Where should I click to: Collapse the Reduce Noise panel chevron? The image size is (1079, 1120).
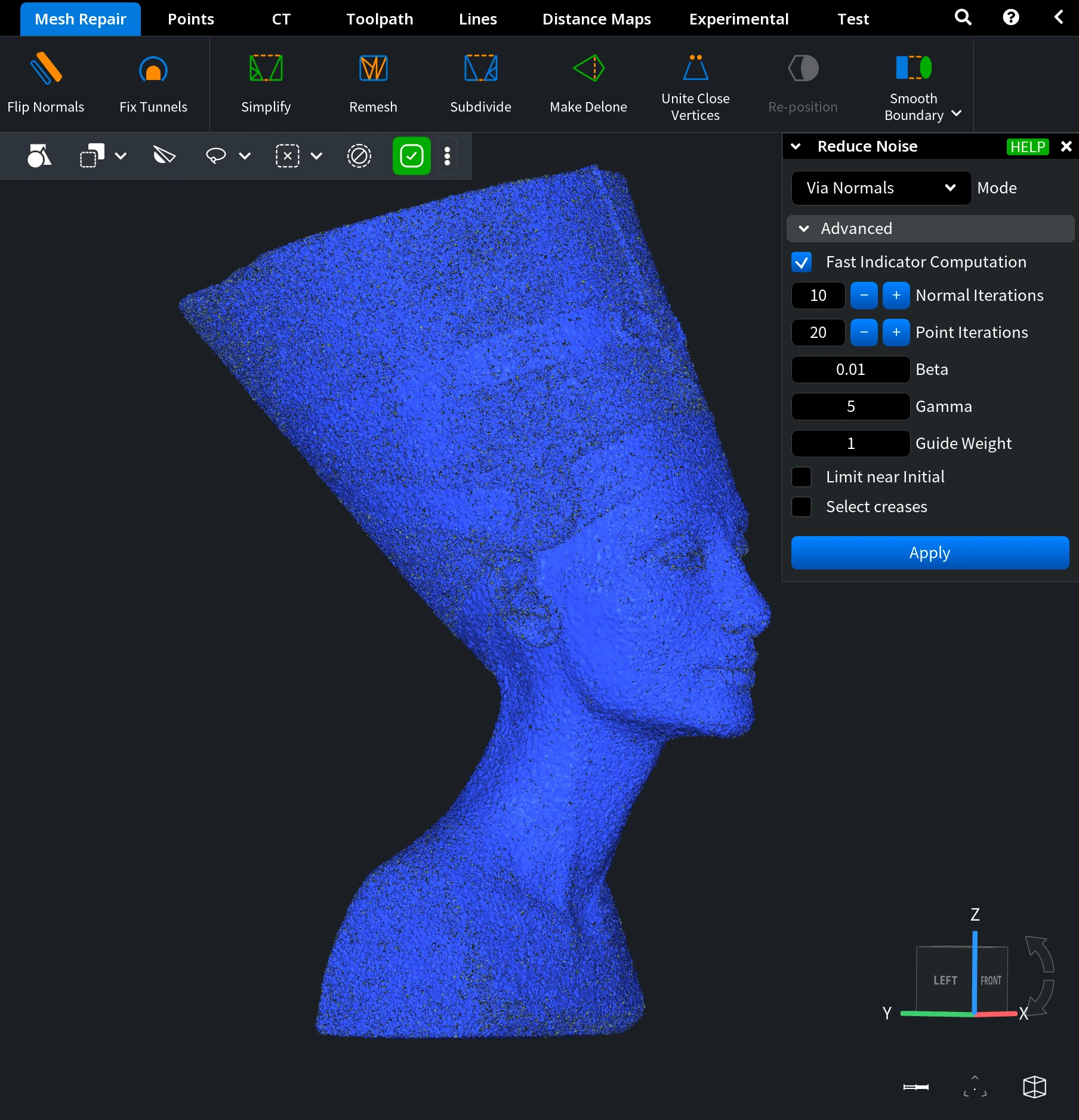[796, 146]
